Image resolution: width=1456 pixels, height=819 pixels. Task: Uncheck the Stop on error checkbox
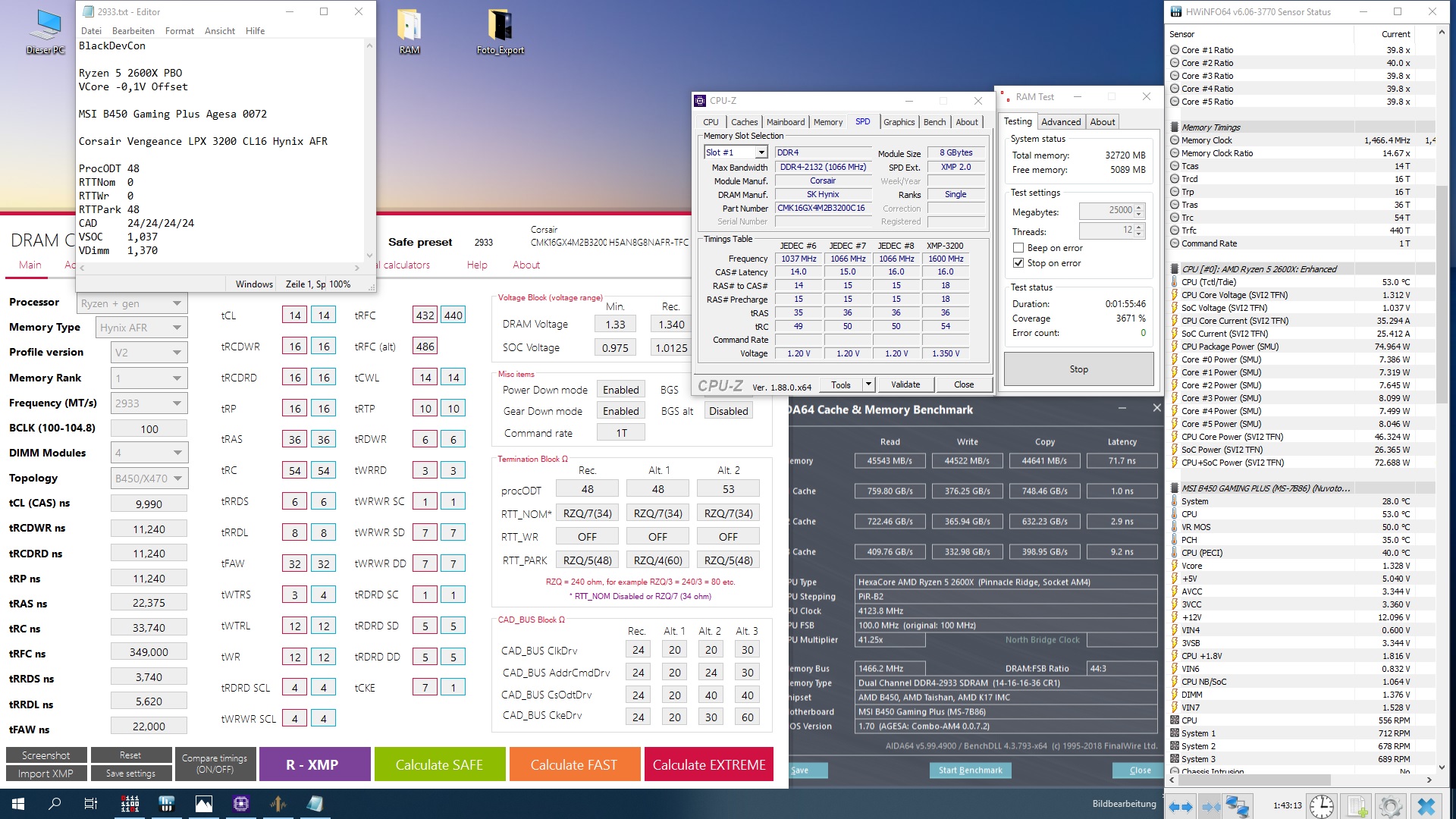point(1018,263)
